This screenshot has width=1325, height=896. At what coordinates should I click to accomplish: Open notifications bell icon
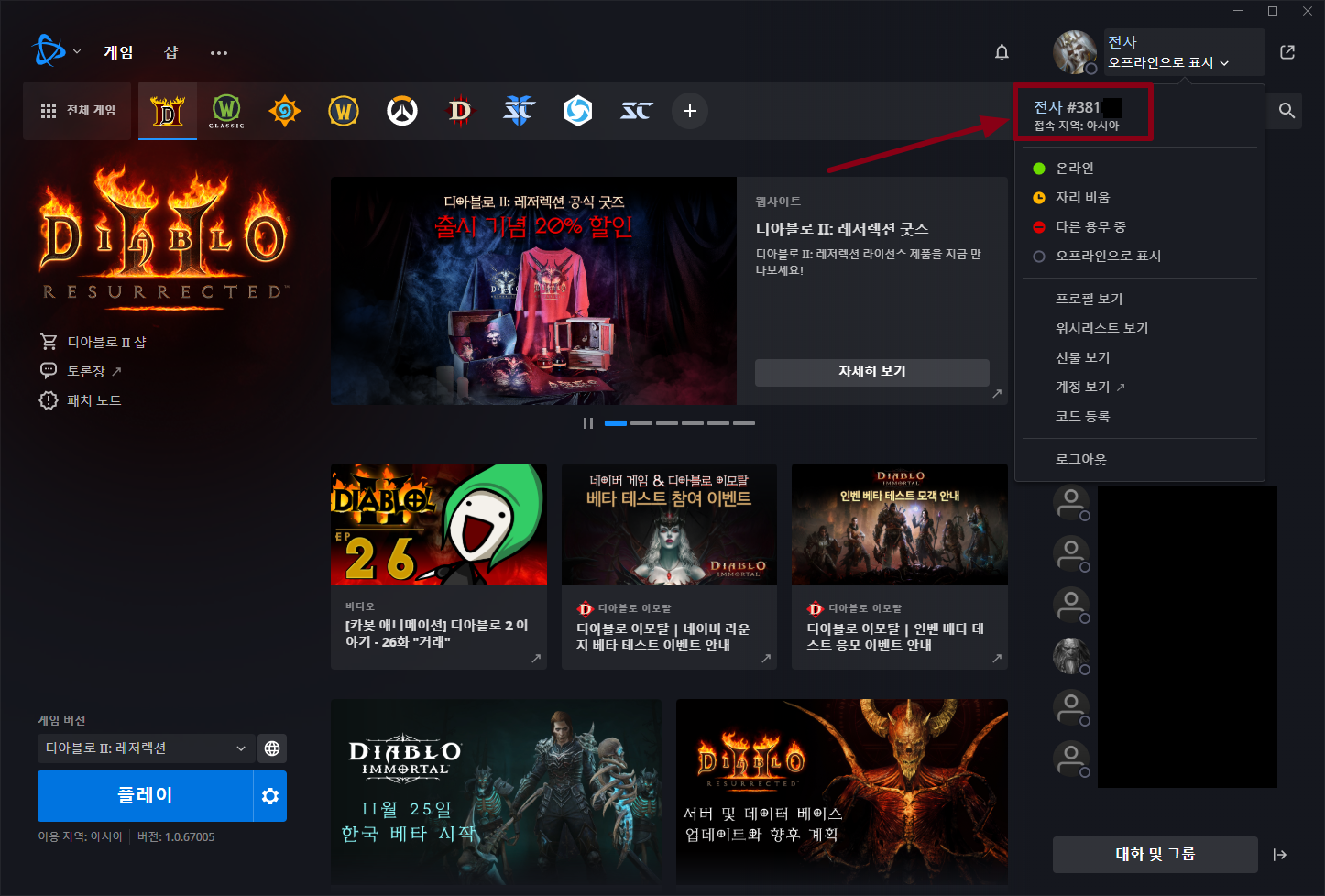coord(1002,52)
